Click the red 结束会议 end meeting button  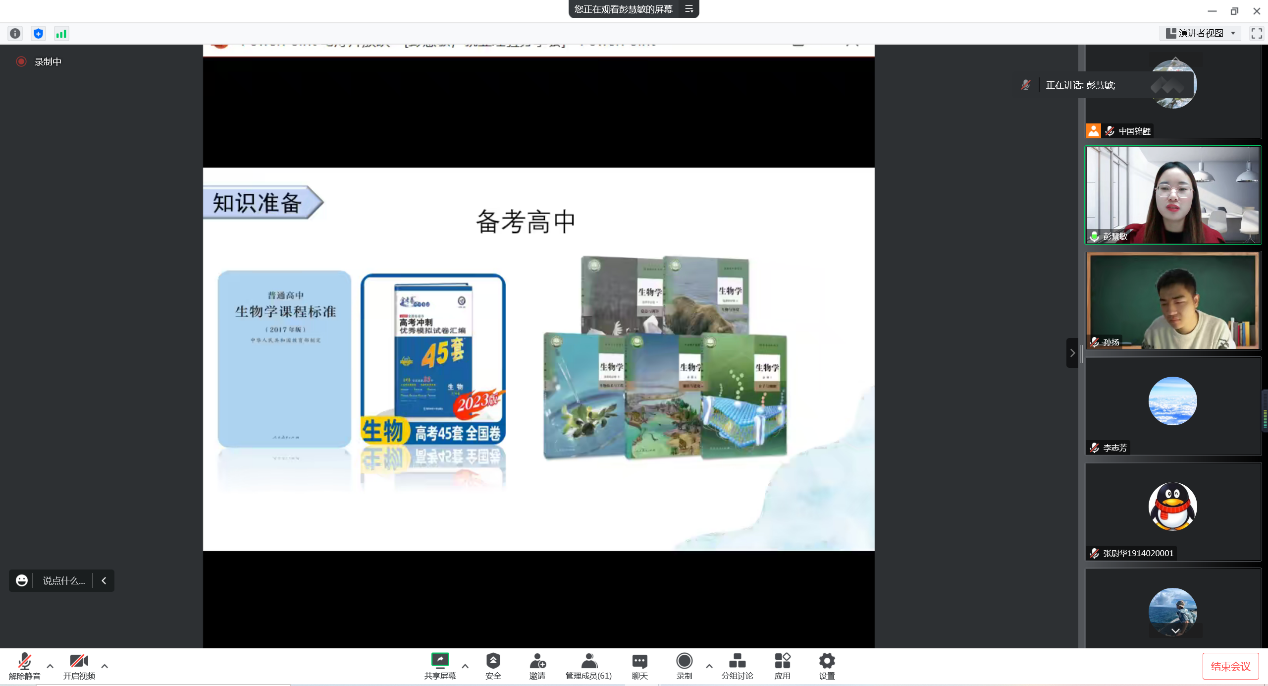pos(1230,666)
